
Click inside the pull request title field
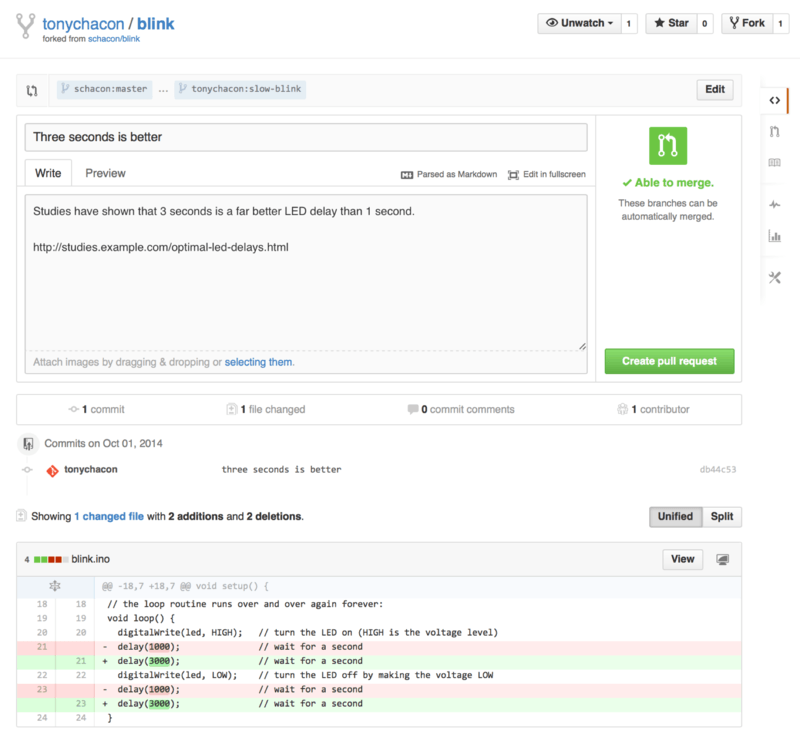300,137
